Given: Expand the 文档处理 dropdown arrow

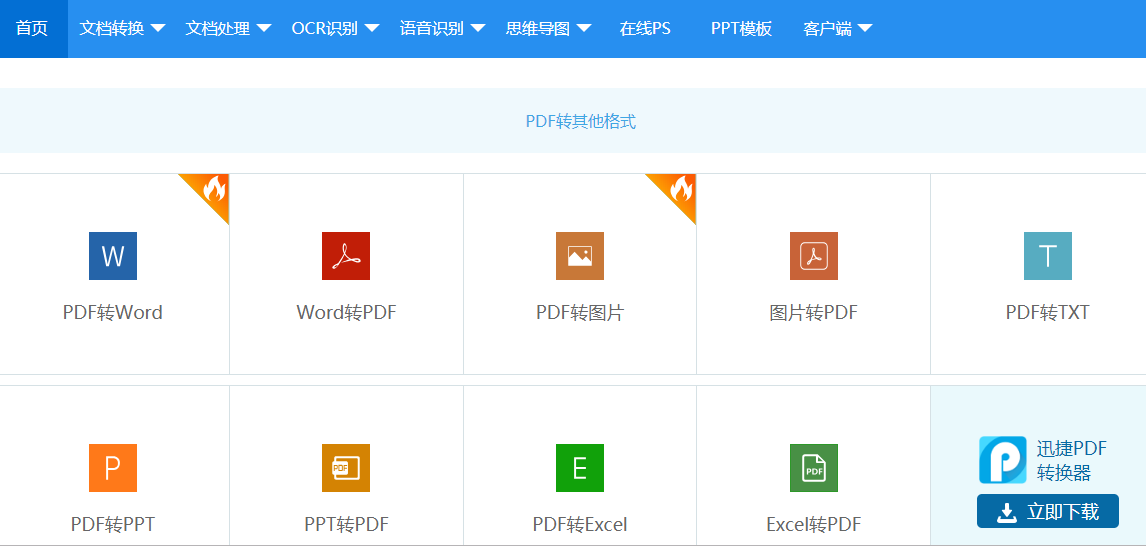Looking at the screenshot, I should point(264,29).
